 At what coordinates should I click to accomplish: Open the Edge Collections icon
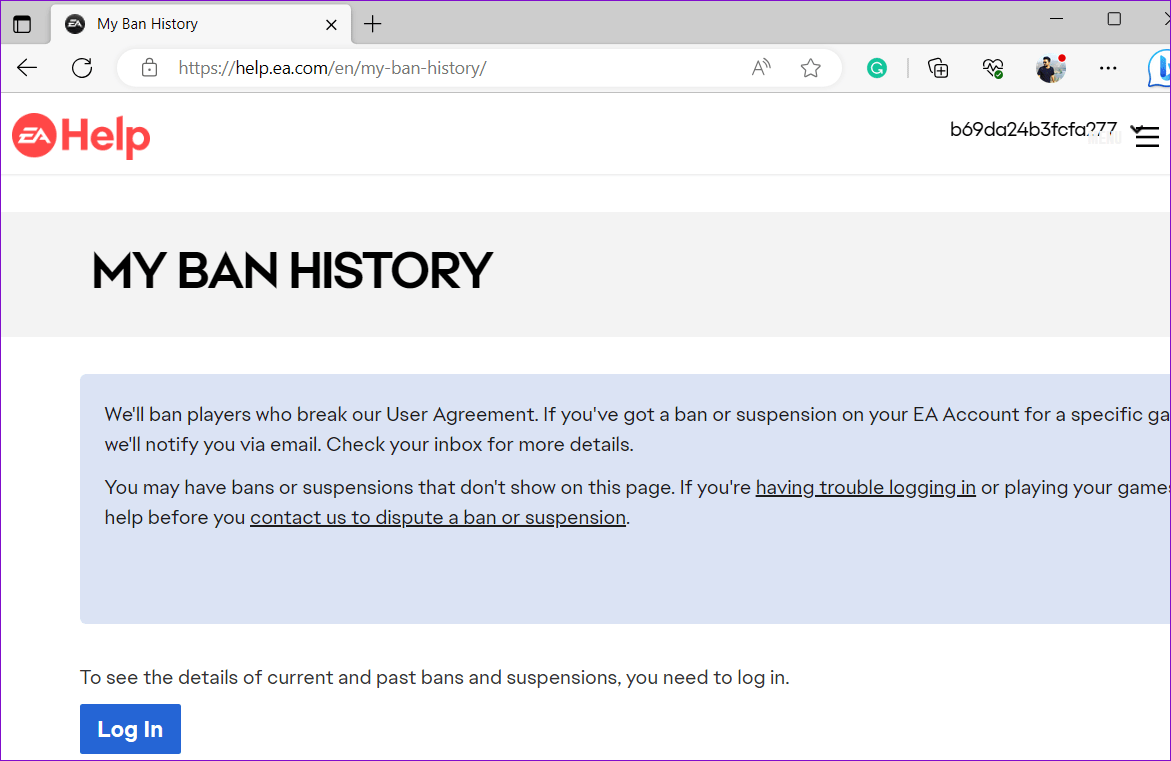(x=938, y=68)
